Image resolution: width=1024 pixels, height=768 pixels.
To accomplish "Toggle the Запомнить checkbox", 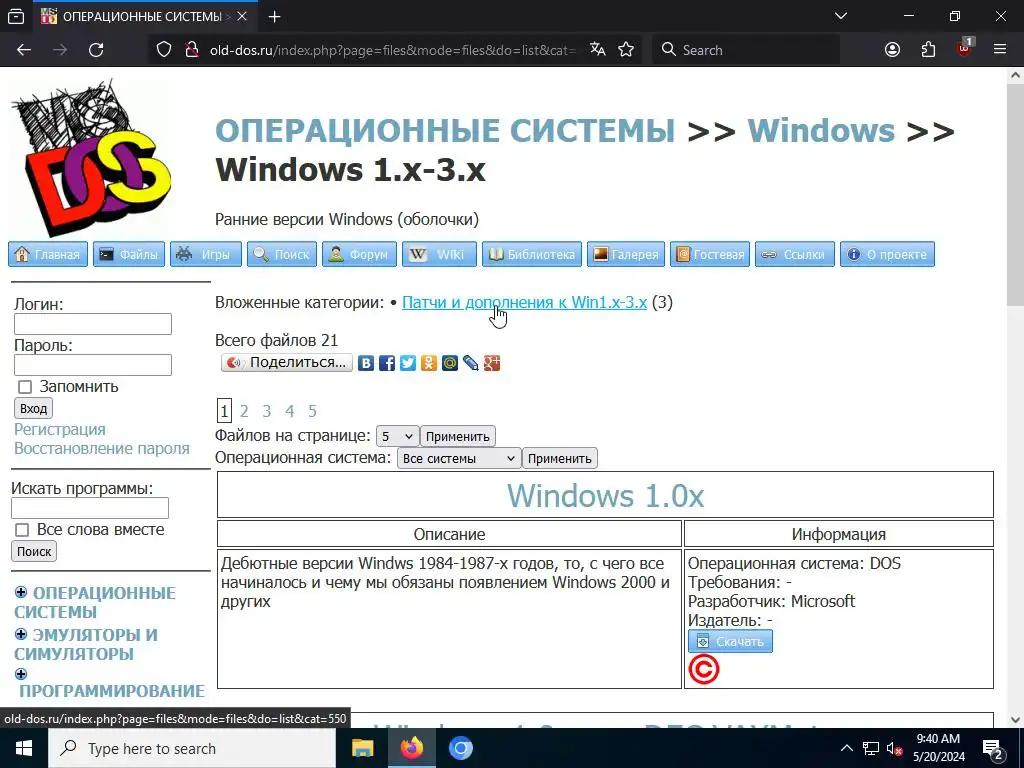I will click(25, 387).
